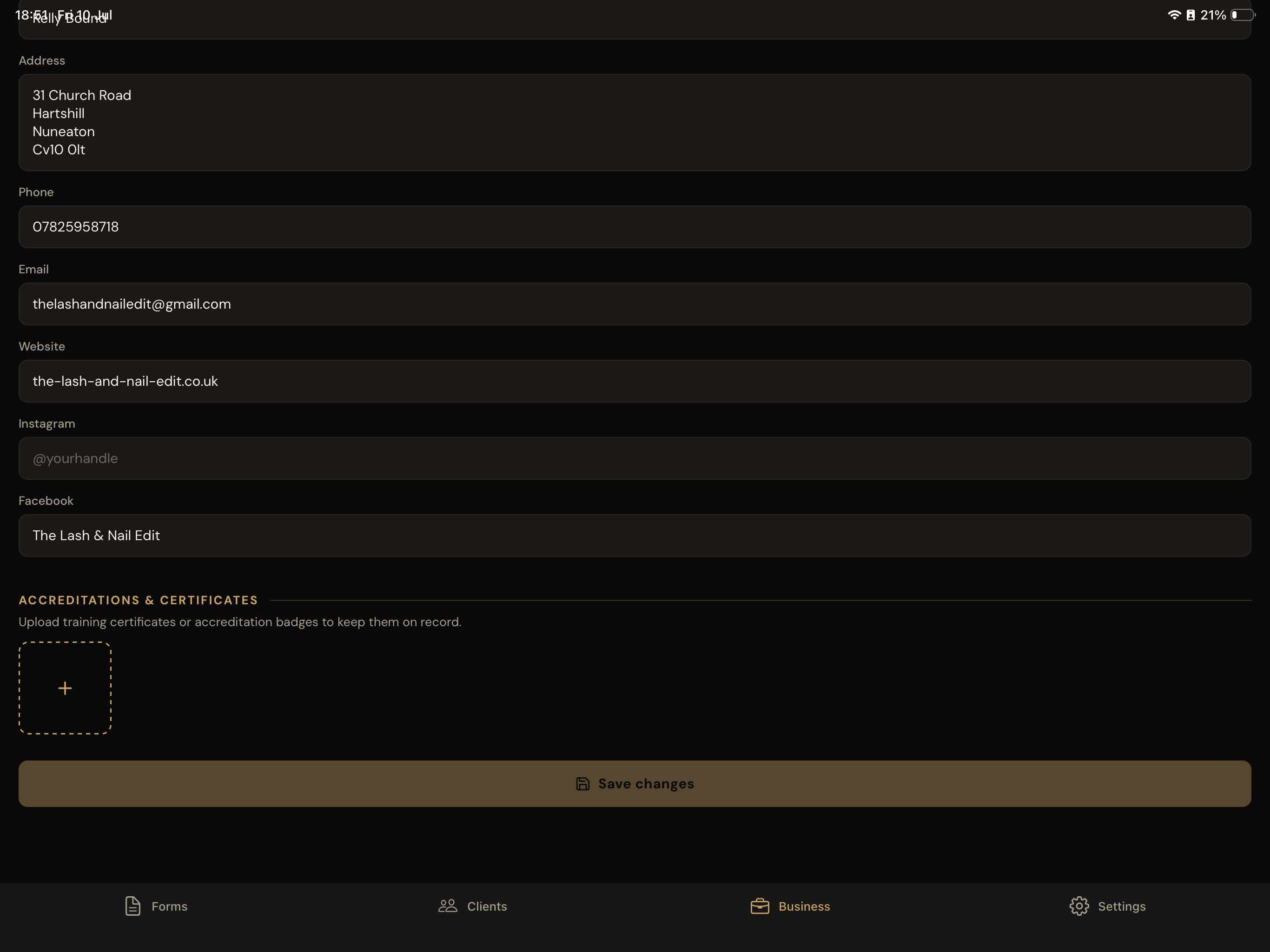Click the plus icon to add a certificate
The image size is (1270, 952).
65,688
